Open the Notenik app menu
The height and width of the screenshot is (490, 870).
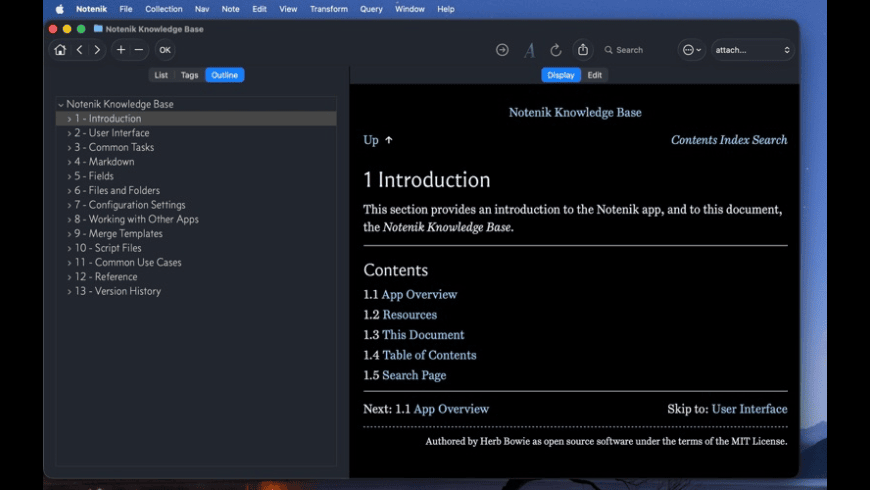pos(92,9)
